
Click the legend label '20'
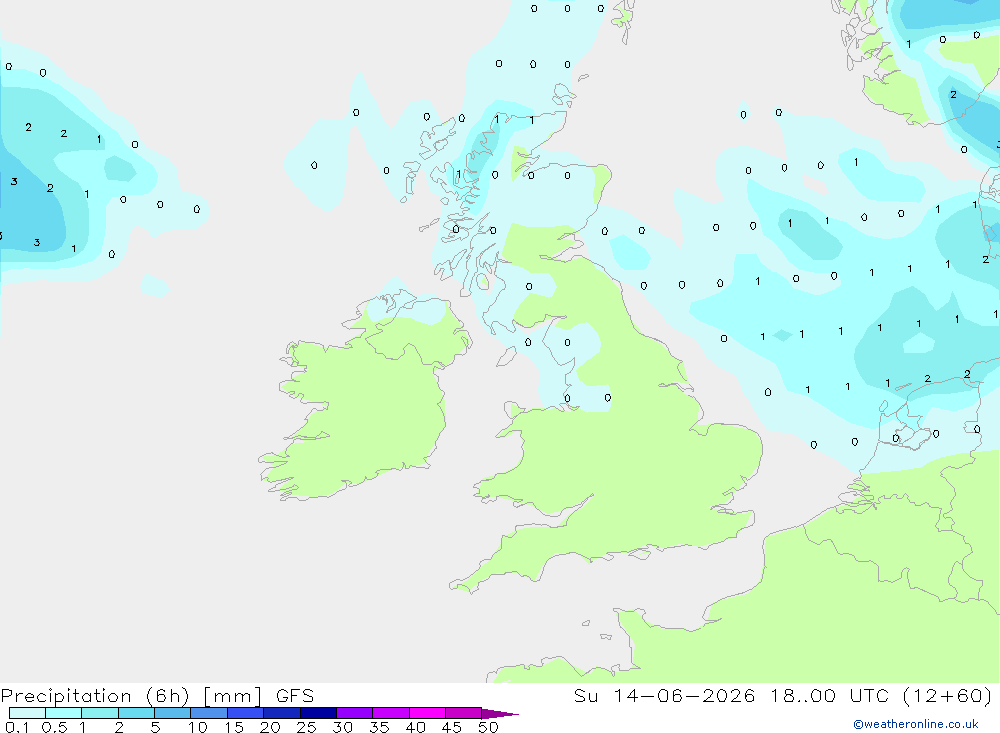tap(270, 727)
